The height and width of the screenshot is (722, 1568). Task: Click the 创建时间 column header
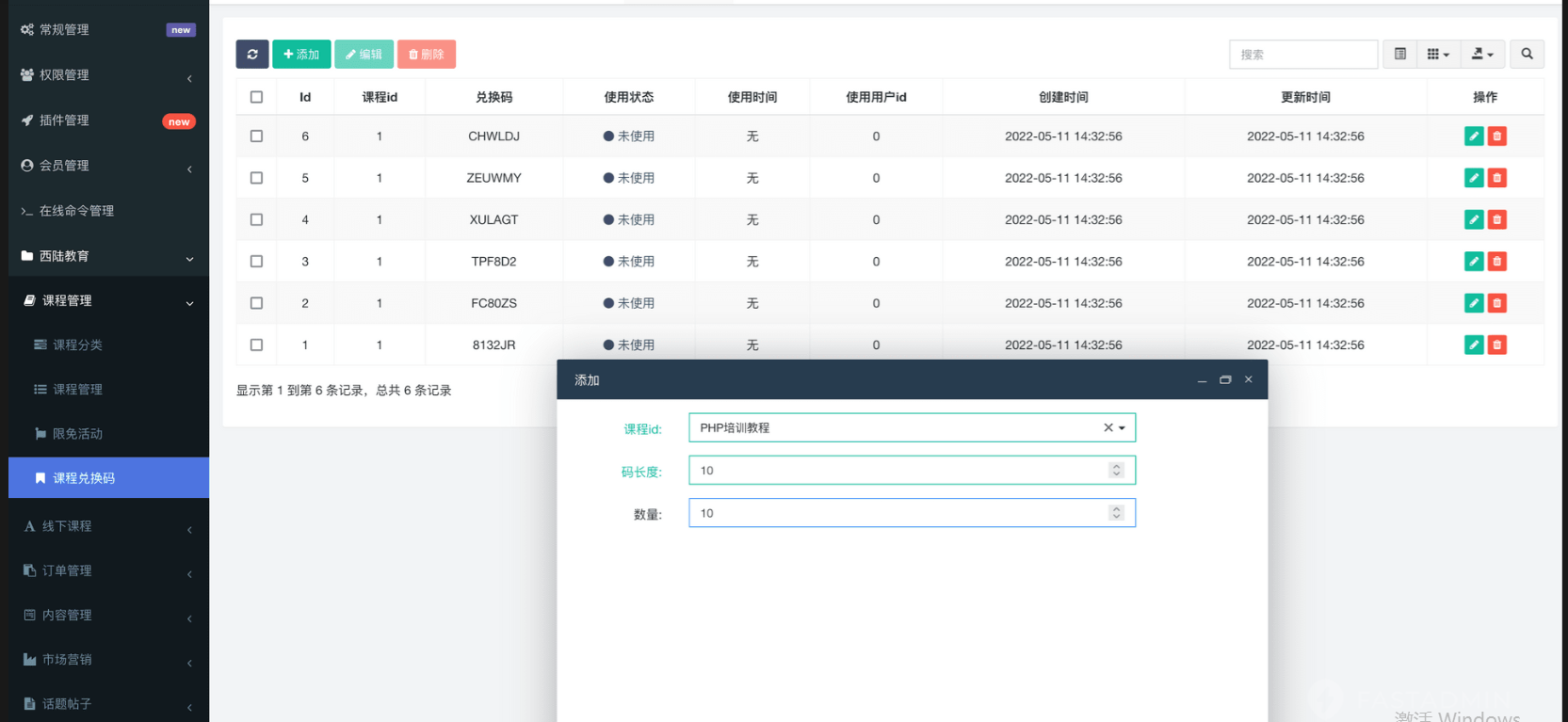click(x=1063, y=97)
